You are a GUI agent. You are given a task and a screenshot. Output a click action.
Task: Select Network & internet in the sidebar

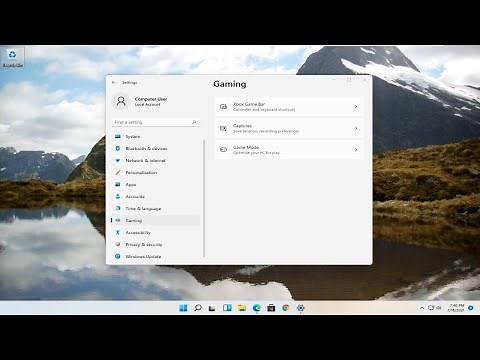pos(156,161)
